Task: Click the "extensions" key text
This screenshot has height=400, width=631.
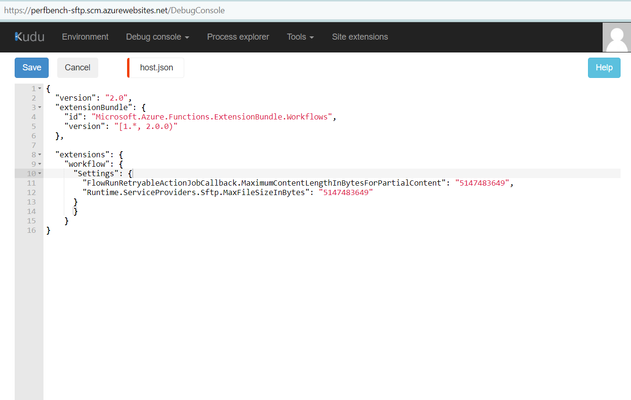Action: click(x=82, y=155)
